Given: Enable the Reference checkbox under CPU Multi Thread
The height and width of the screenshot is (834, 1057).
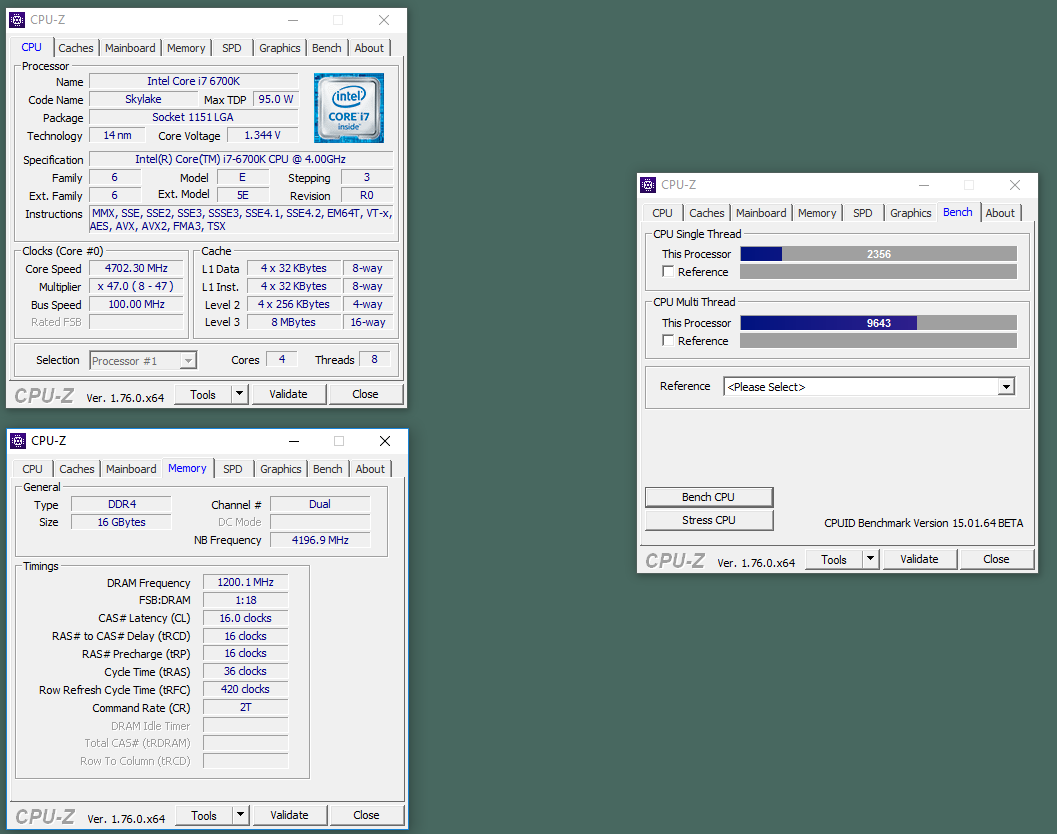Looking at the screenshot, I should (668, 340).
